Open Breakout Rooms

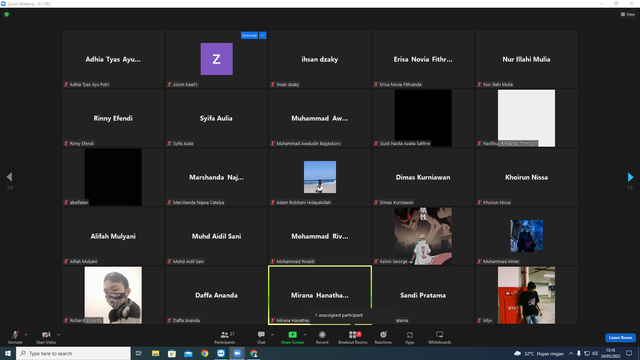tap(353, 337)
